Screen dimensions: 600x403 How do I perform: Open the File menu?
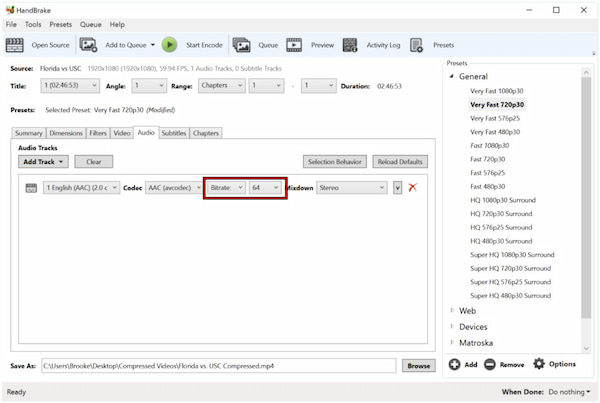(x=11, y=24)
